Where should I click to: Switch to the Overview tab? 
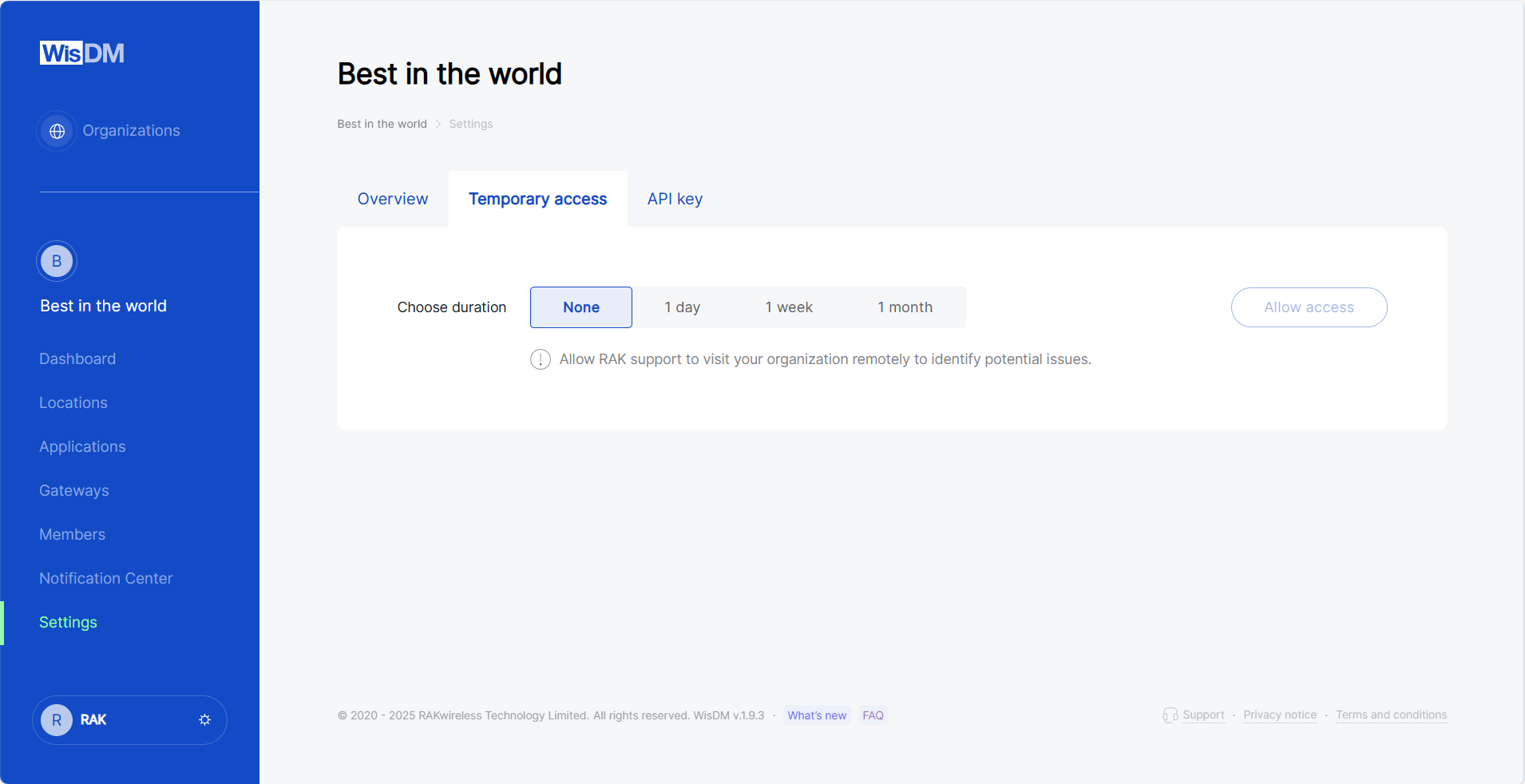tap(392, 199)
